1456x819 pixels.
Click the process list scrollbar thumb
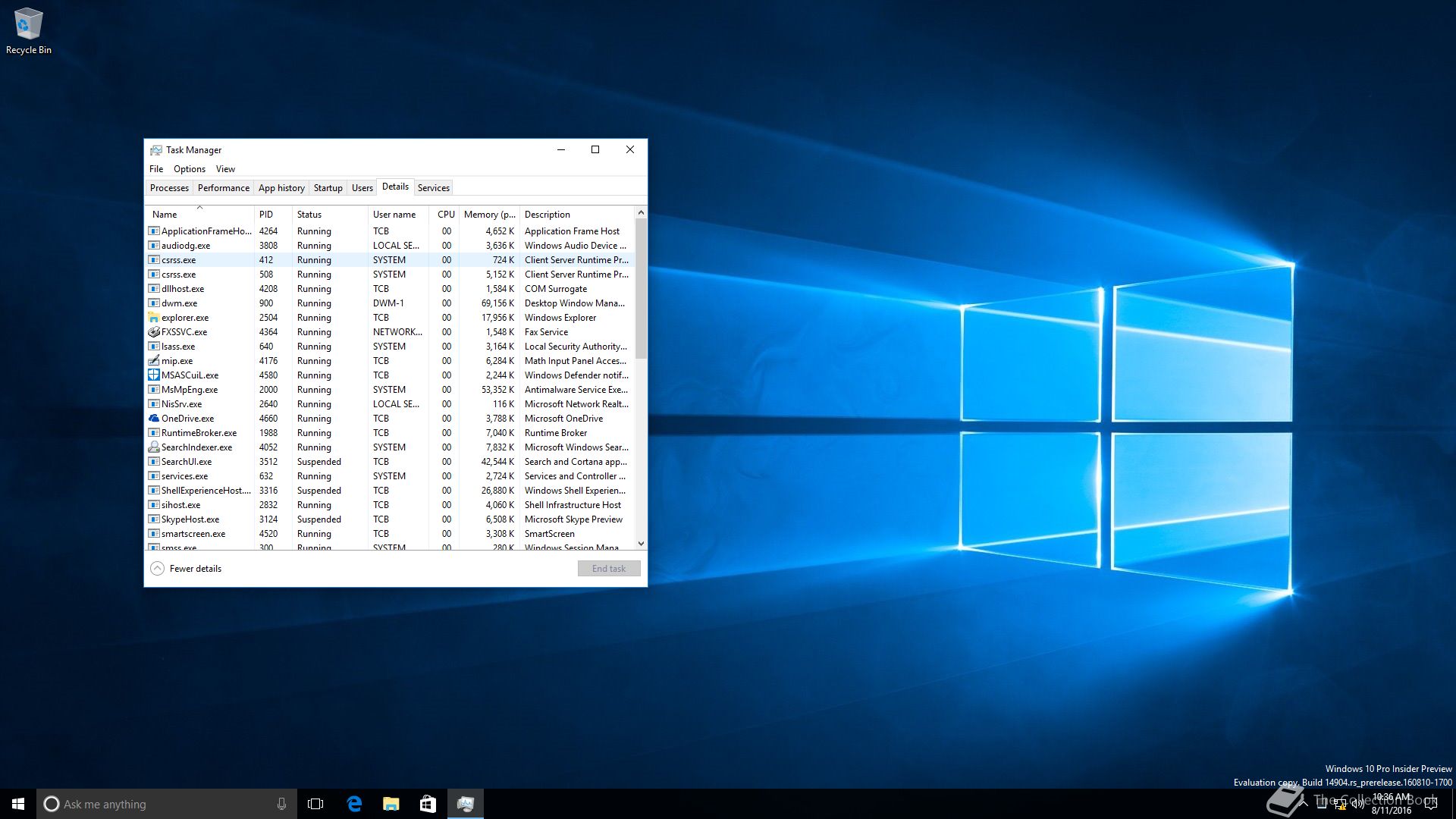[x=641, y=288]
